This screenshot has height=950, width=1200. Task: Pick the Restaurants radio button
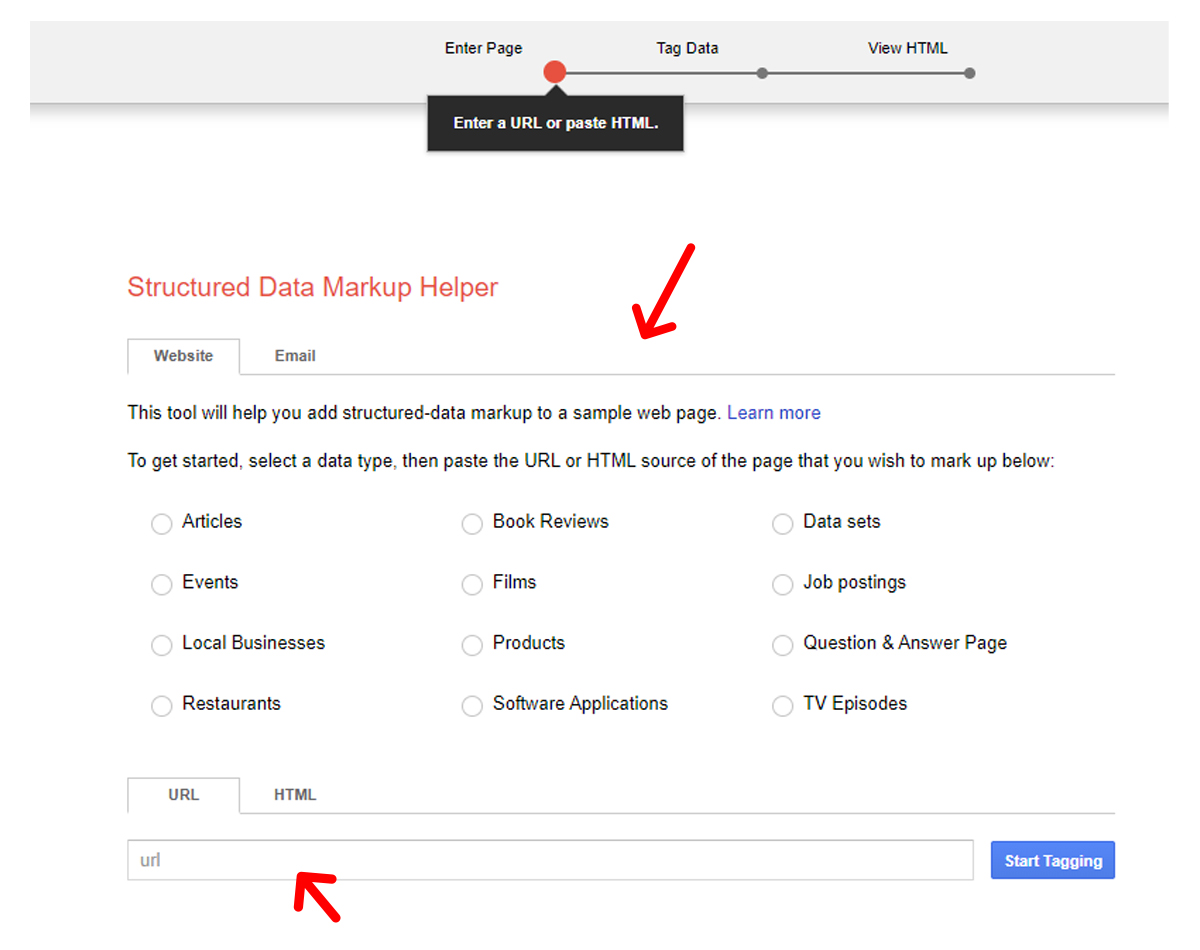click(x=162, y=706)
